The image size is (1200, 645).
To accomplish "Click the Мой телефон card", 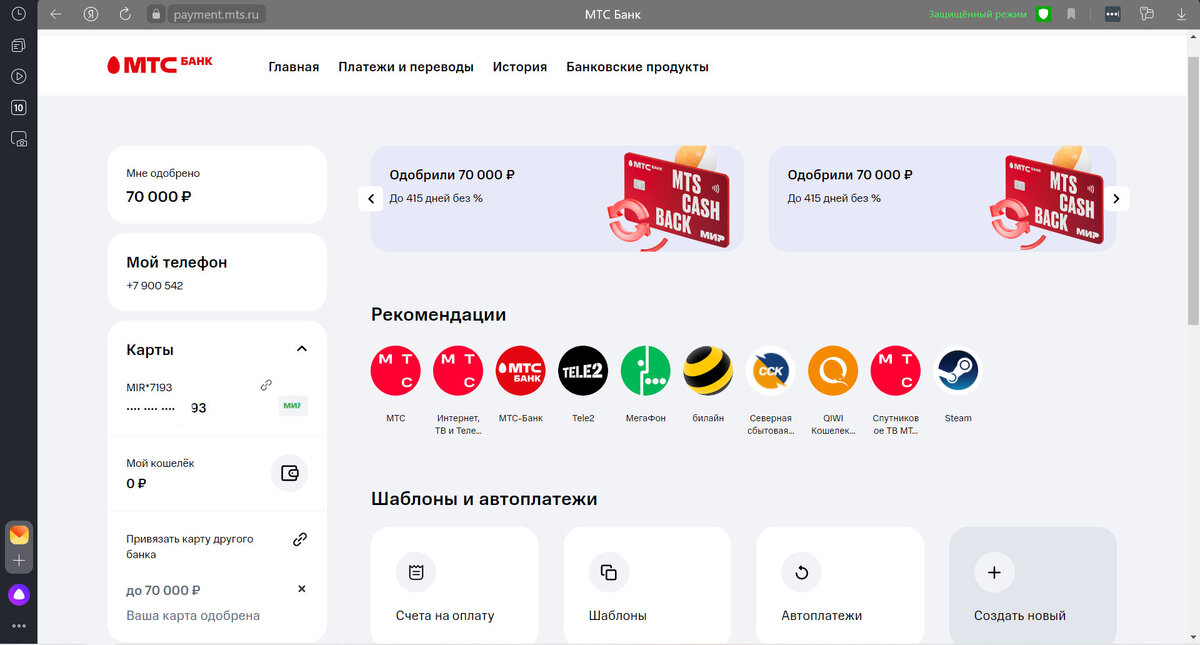I will click(x=217, y=272).
